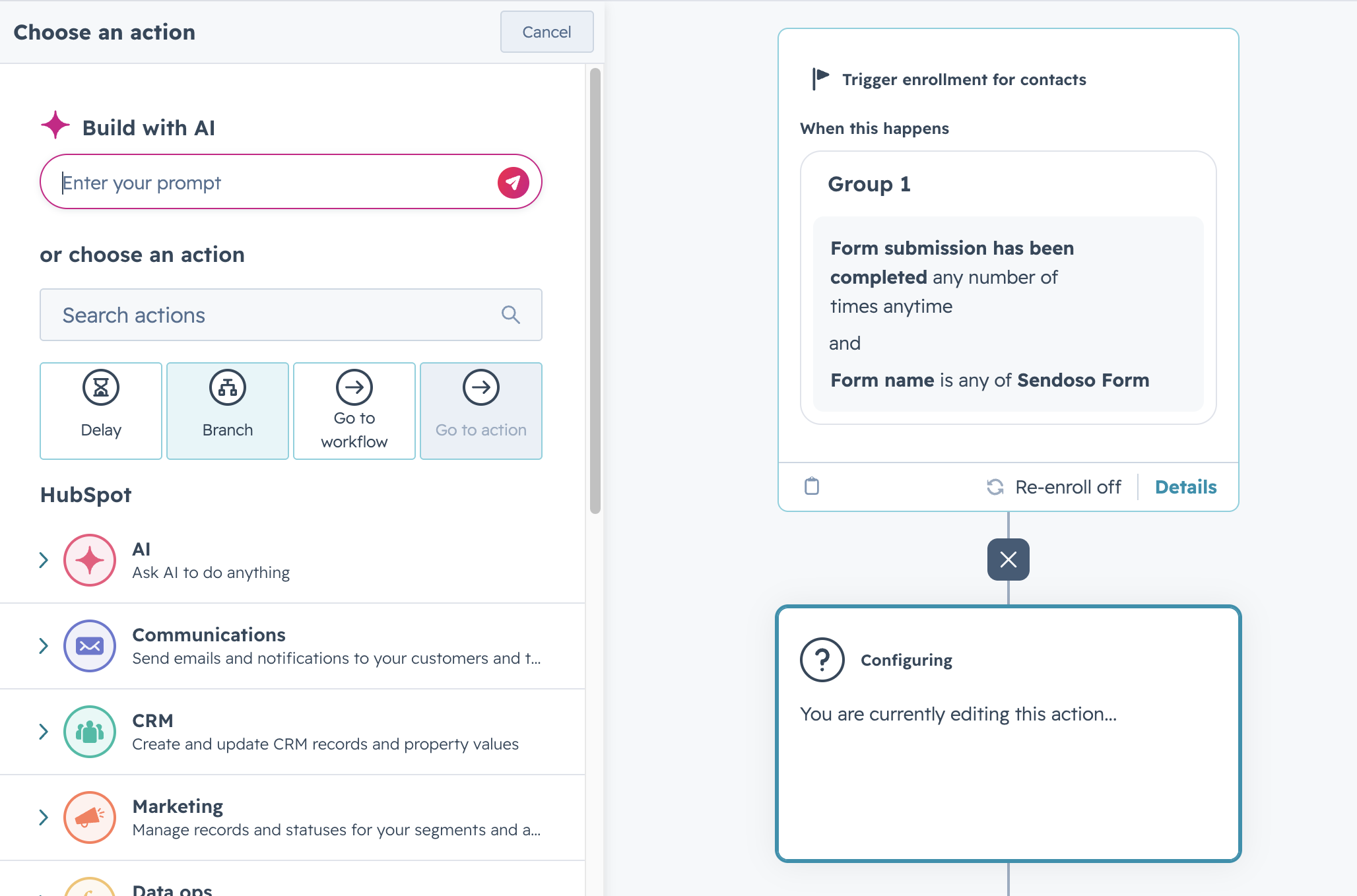Viewport: 1357px width, 896px height.
Task: Click the Go to workflow arrow icon
Action: [x=354, y=387]
